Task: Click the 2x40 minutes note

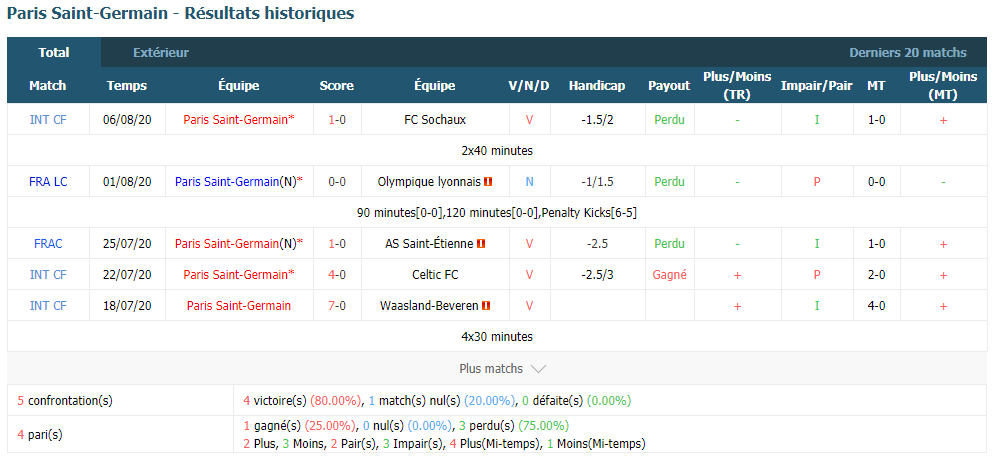Action: pyautogui.click(x=497, y=151)
